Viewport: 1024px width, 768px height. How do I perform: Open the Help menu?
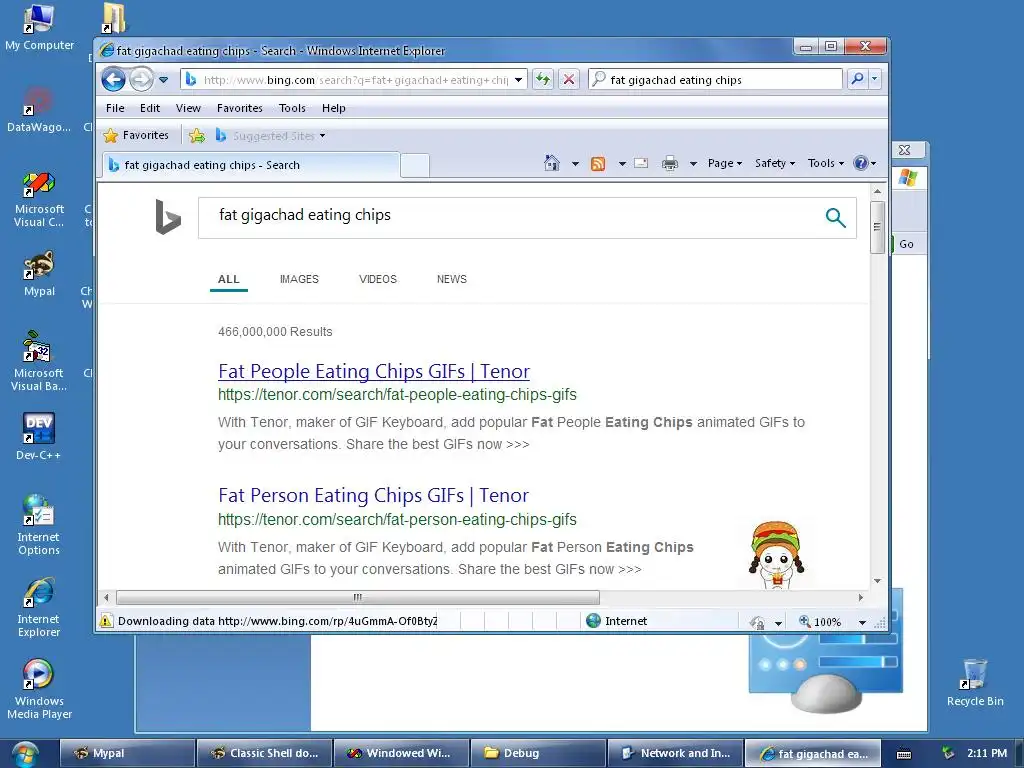tap(333, 108)
